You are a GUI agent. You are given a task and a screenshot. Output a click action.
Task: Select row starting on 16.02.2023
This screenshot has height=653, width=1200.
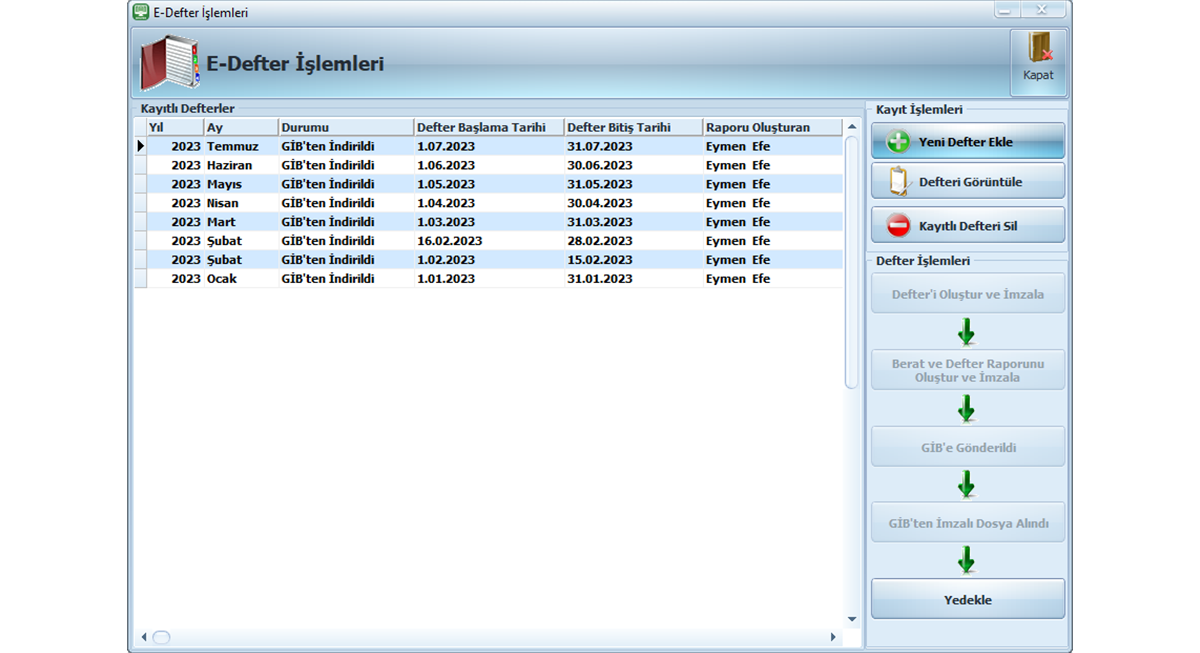click(490, 241)
